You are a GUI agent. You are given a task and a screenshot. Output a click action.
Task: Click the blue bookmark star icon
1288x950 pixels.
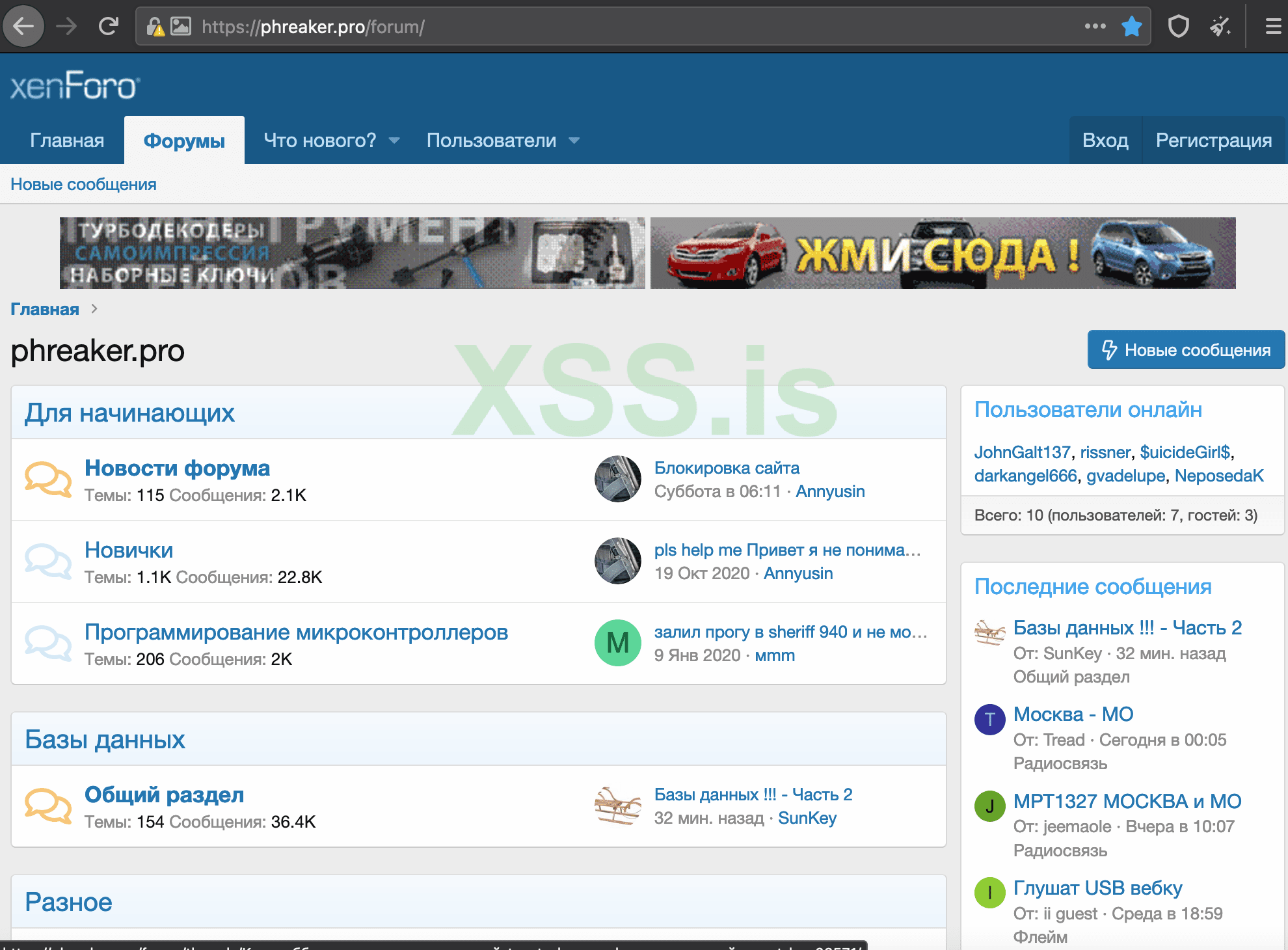click(1132, 27)
